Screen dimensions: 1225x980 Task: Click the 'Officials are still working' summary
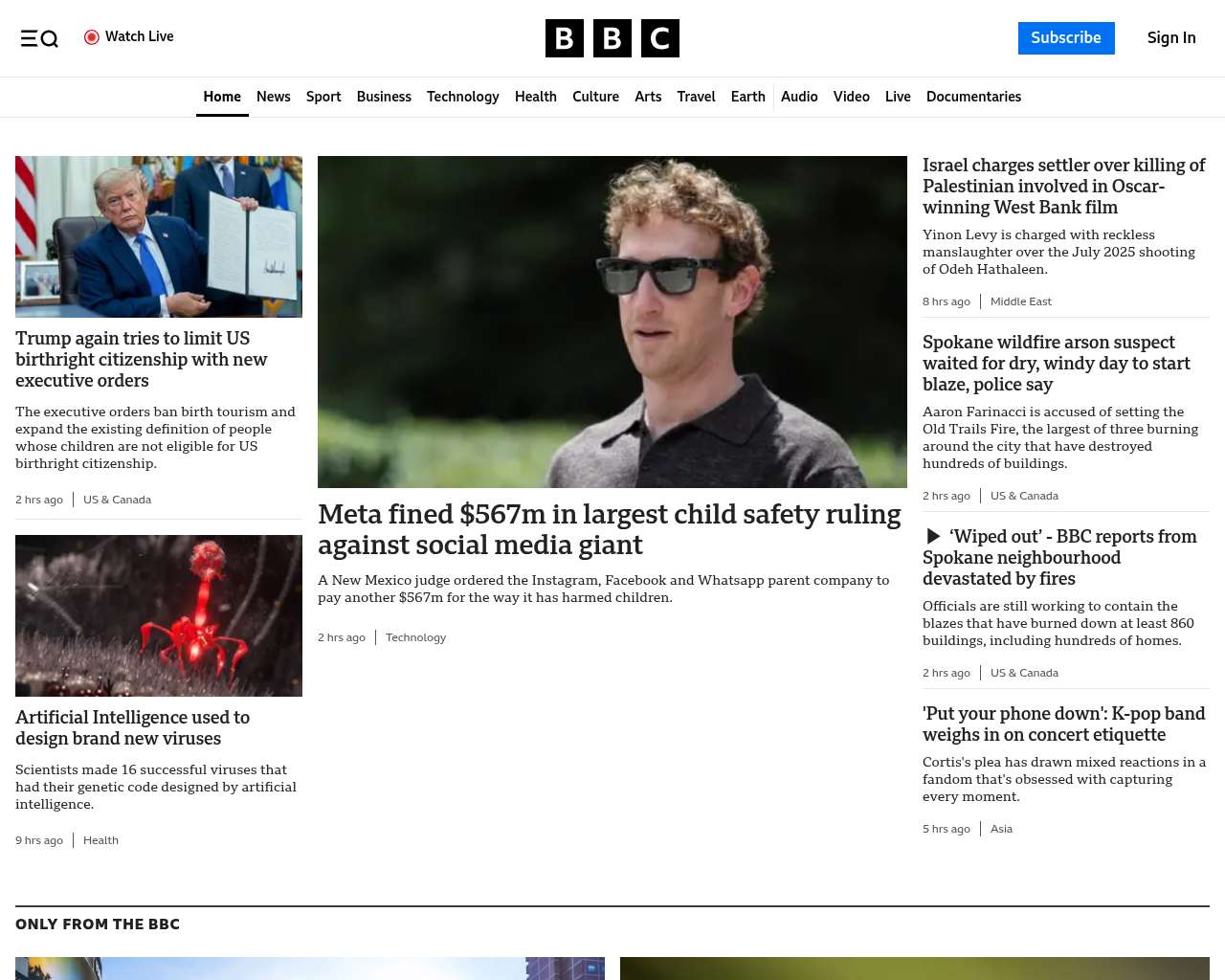[1058, 623]
